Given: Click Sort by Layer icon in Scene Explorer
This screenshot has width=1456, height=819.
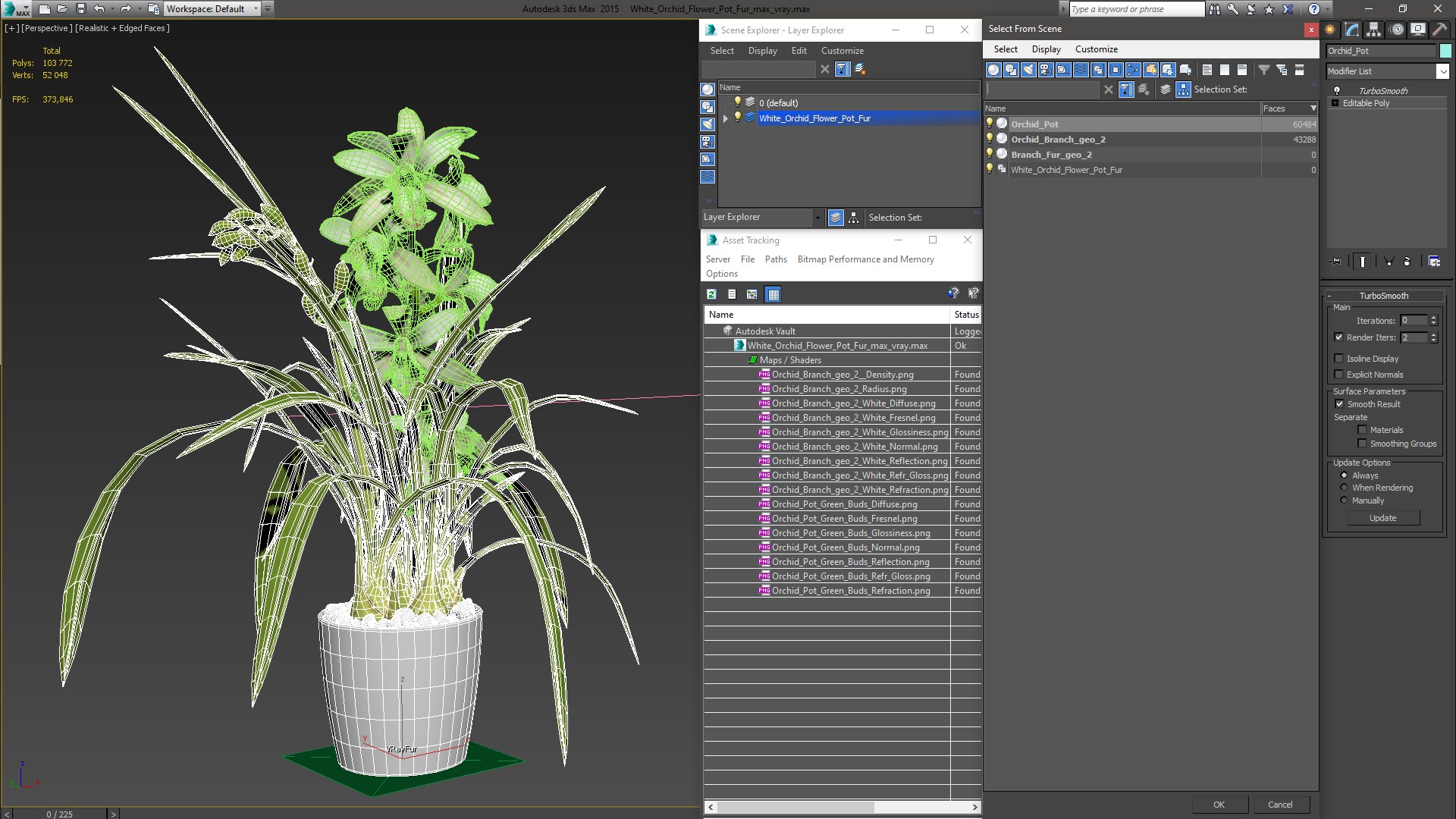Looking at the screenshot, I should (836, 218).
